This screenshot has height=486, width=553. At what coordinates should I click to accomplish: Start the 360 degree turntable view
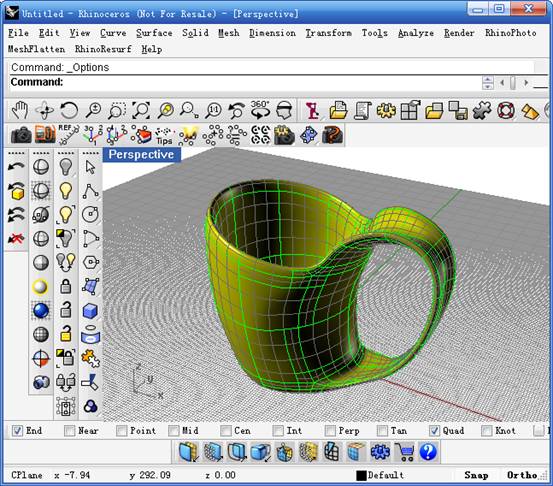(x=260, y=110)
